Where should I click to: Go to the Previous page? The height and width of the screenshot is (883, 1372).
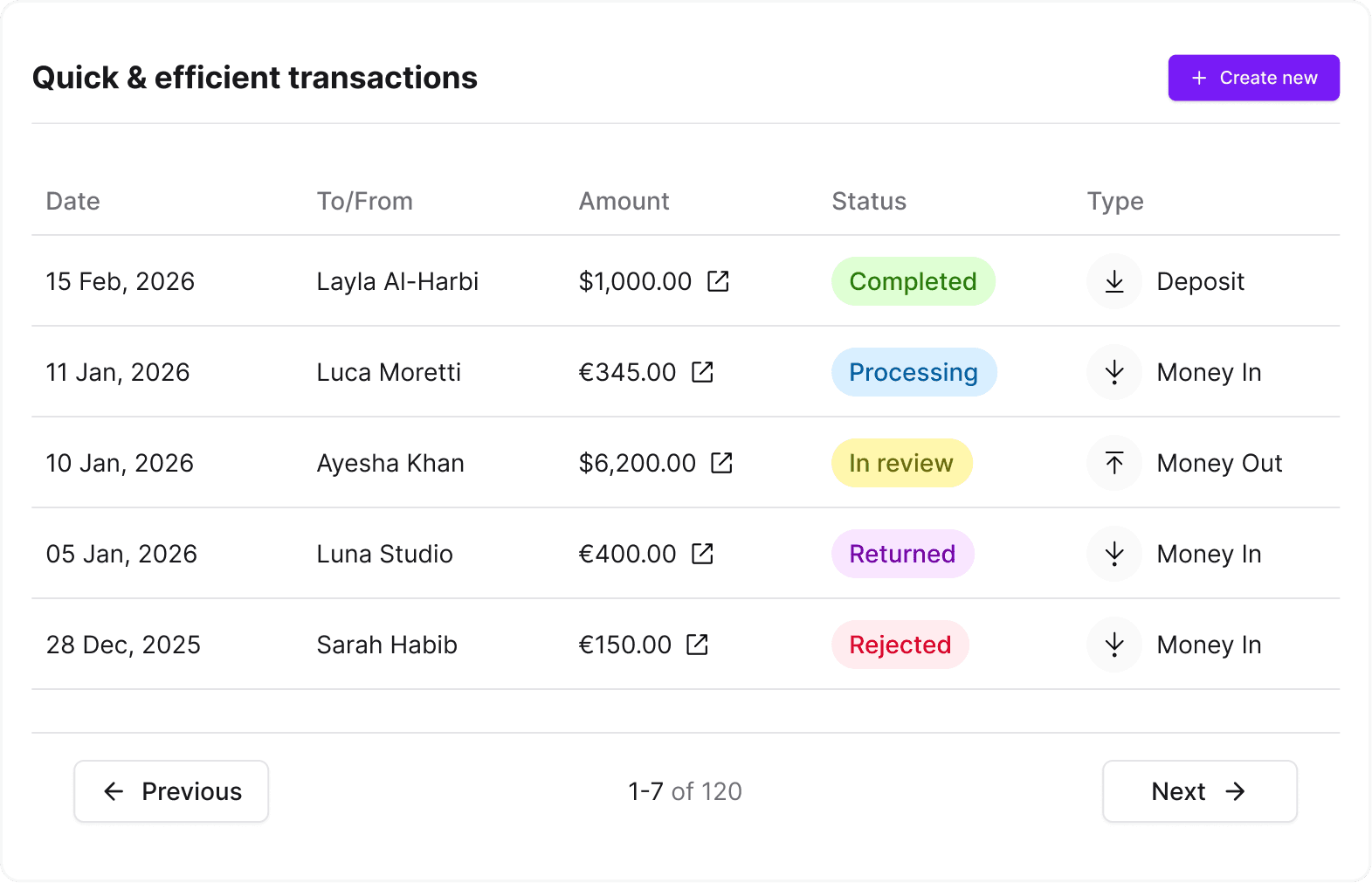pyautogui.click(x=171, y=791)
